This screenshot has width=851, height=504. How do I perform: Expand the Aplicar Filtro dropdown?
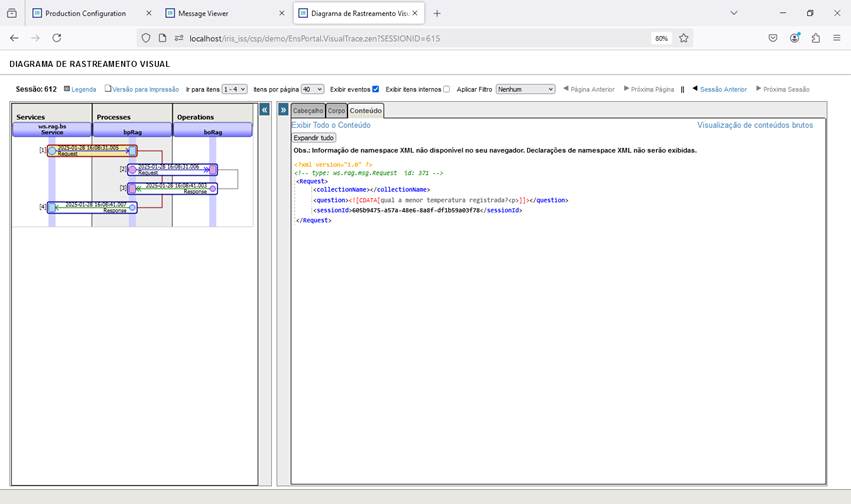(x=525, y=89)
